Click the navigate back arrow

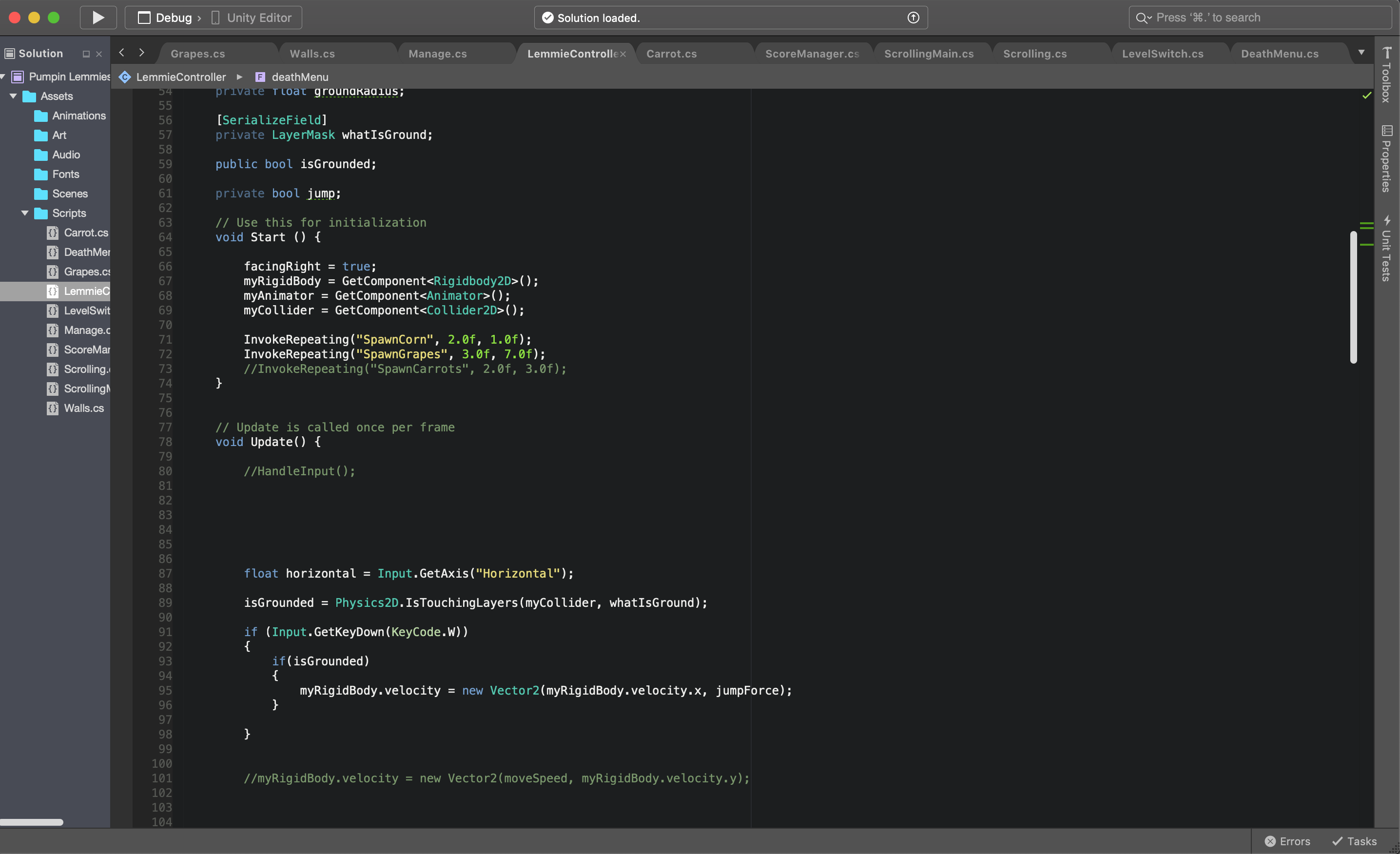pos(121,53)
